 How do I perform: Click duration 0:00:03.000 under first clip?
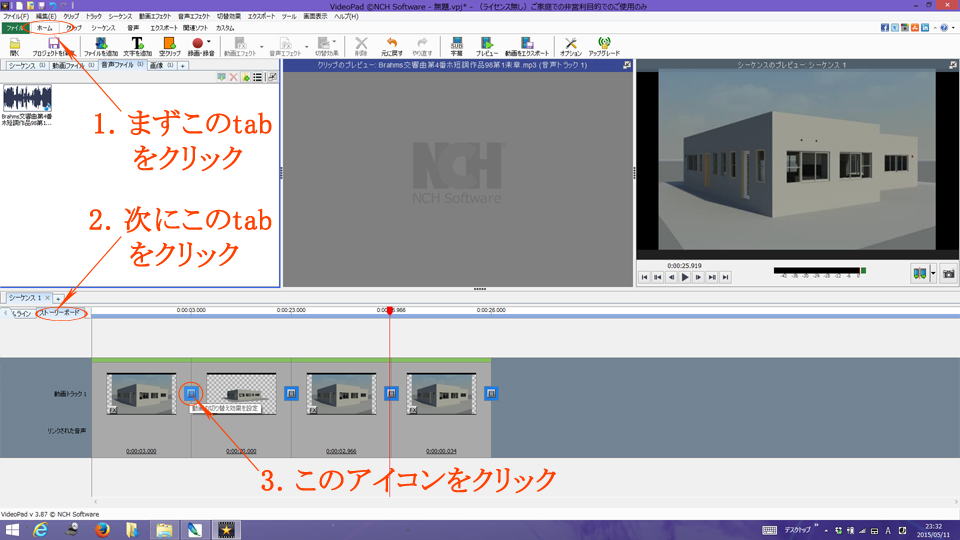tap(141, 451)
